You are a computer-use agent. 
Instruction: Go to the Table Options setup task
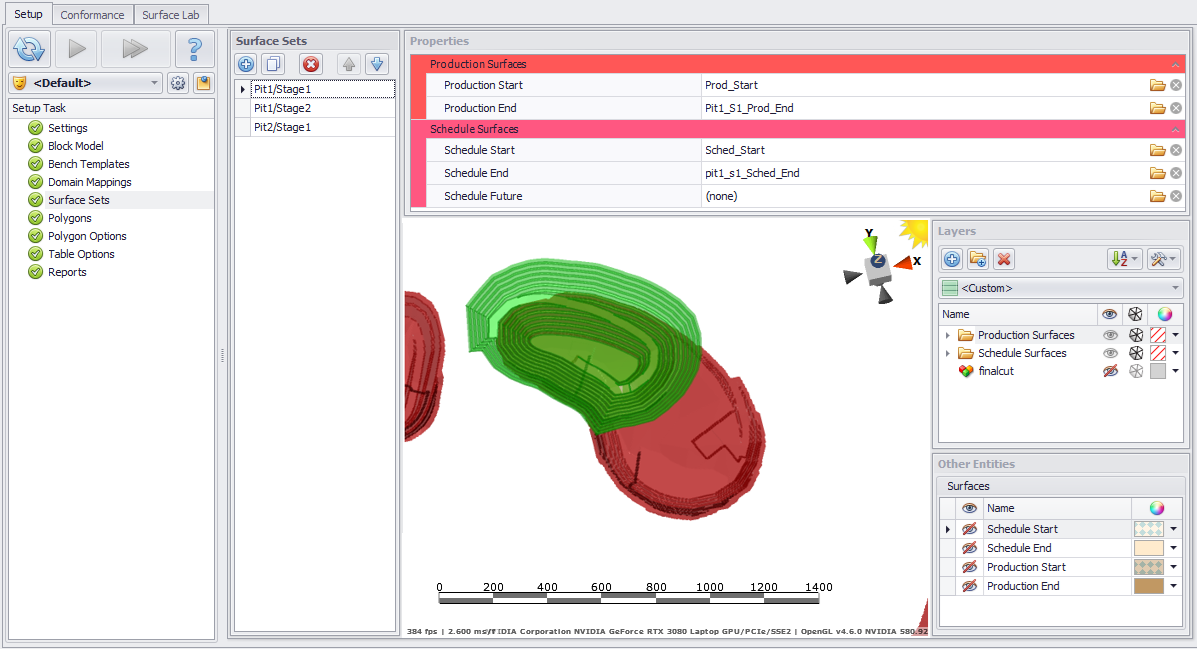[81, 254]
